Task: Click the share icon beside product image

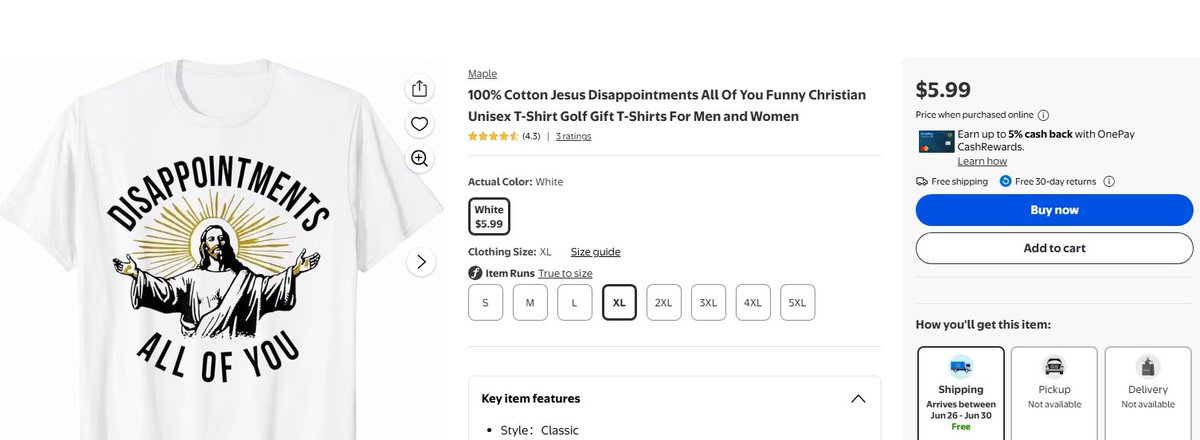Action: (420, 89)
